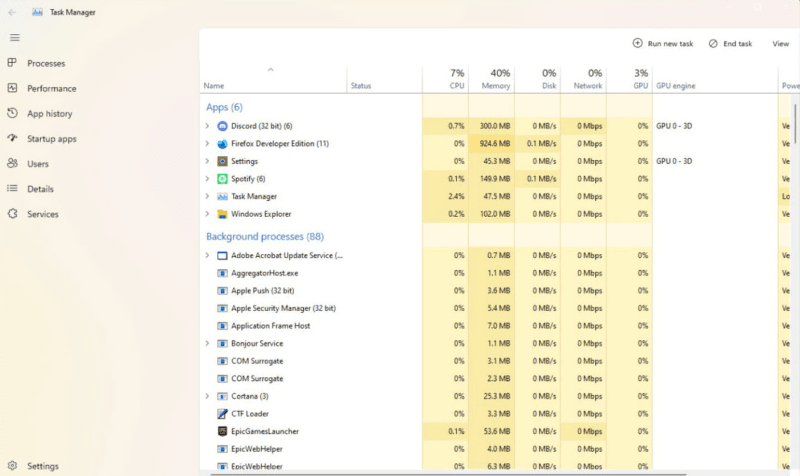
Task: Sort by the Status column header
Action: tap(384, 79)
